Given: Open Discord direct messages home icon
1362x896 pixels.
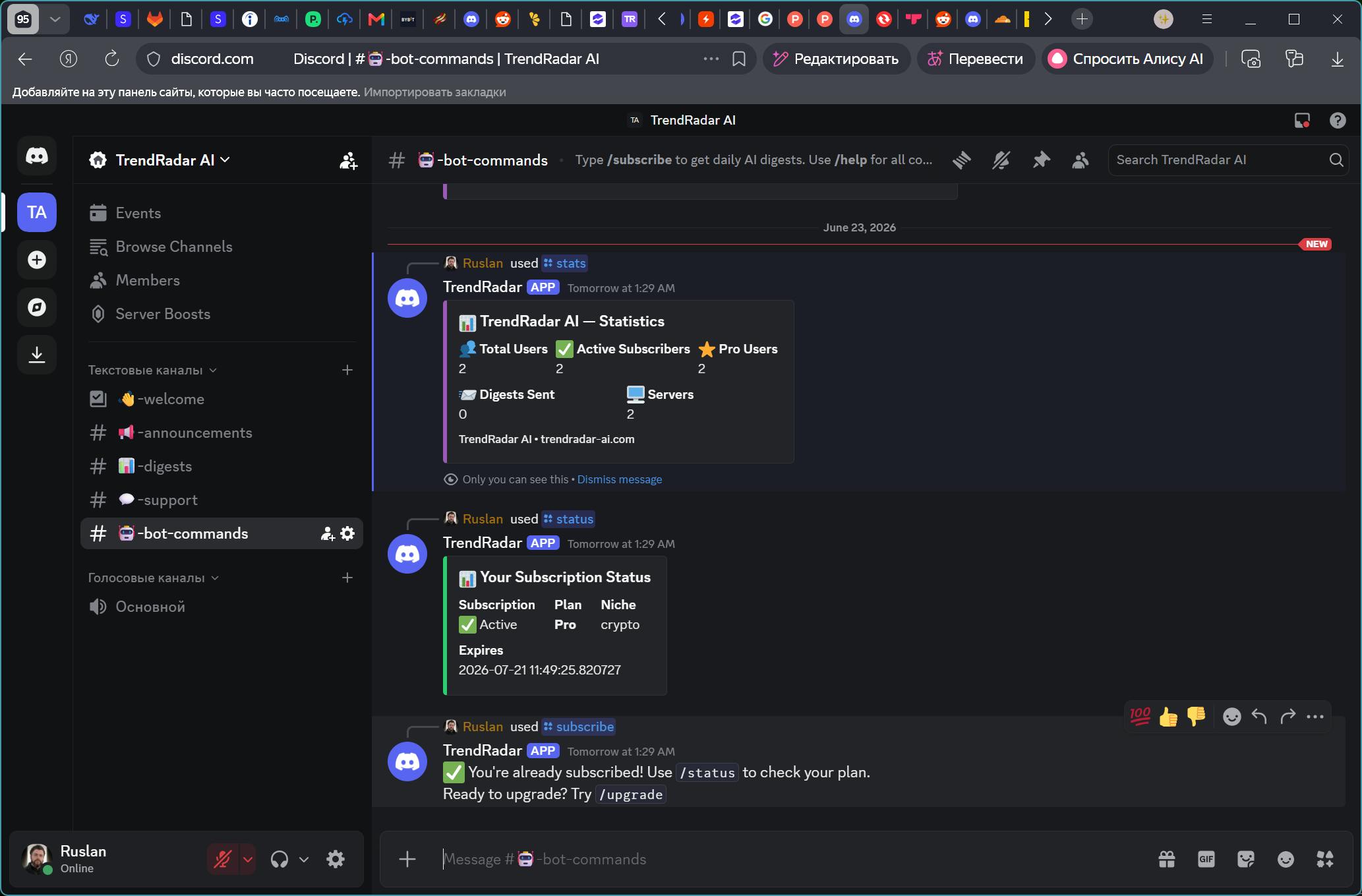Looking at the screenshot, I should click(x=37, y=156).
